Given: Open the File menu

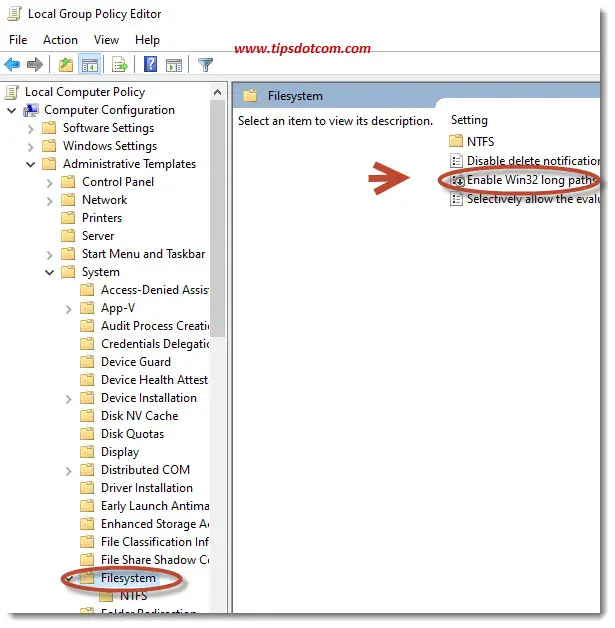Looking at the screenshot, I should point(18,40).
